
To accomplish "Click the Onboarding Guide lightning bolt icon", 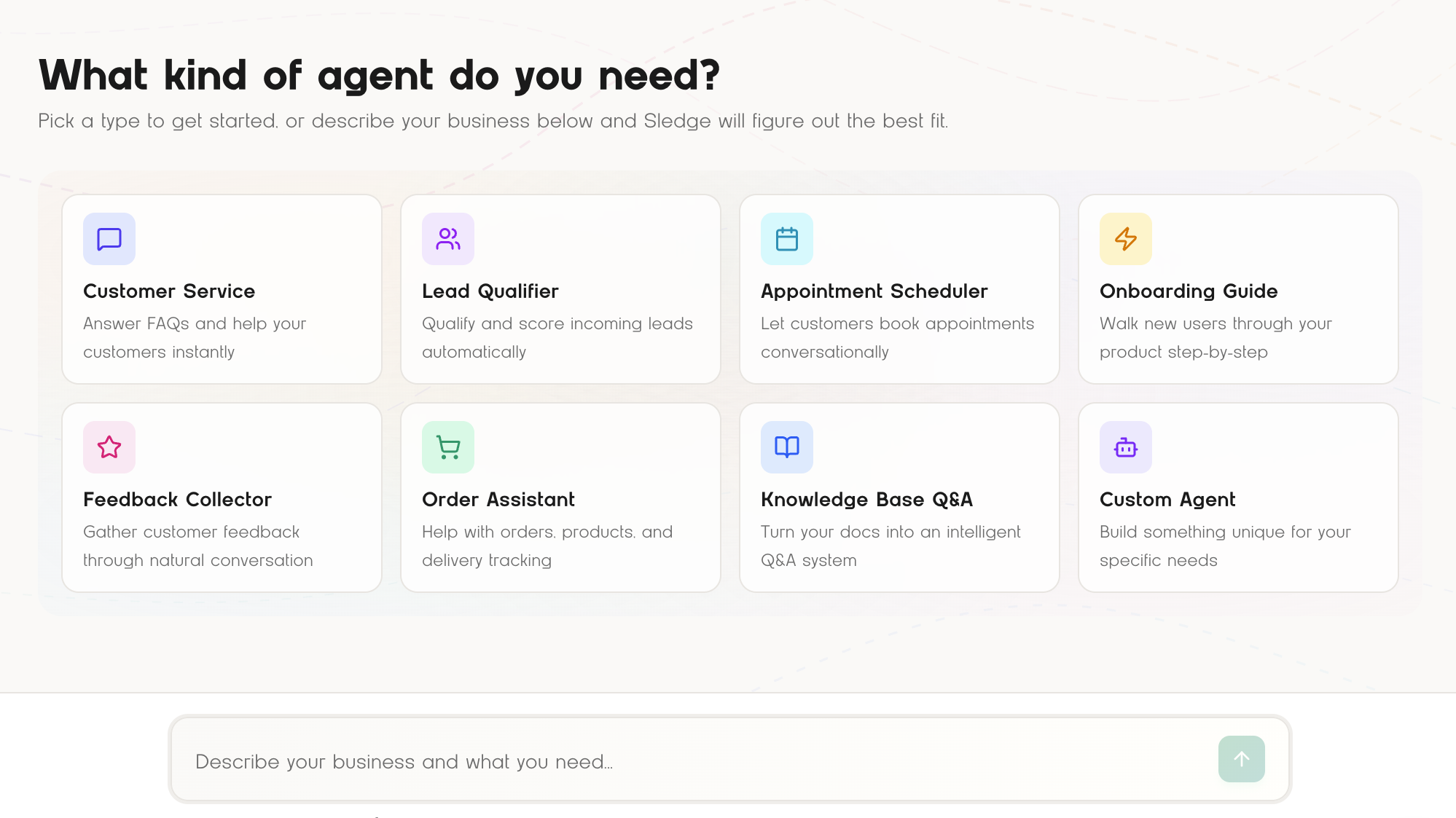I will click(x=1126, y=239).
